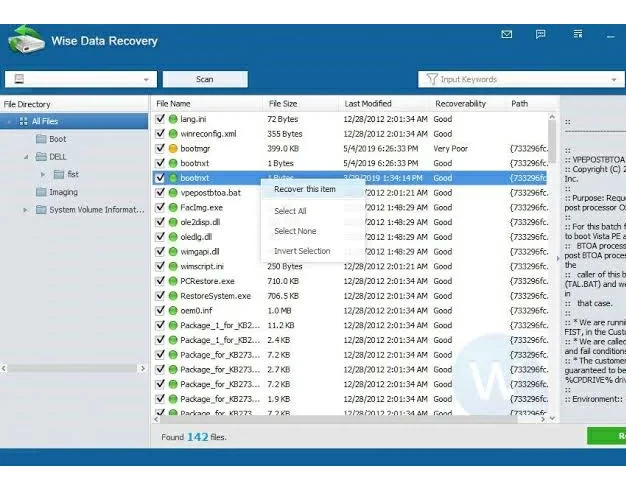Viewport: 626px width, 490px height.
Task: Click the file list vertical scrollbar thumb
Action: (x=552, y=141)
